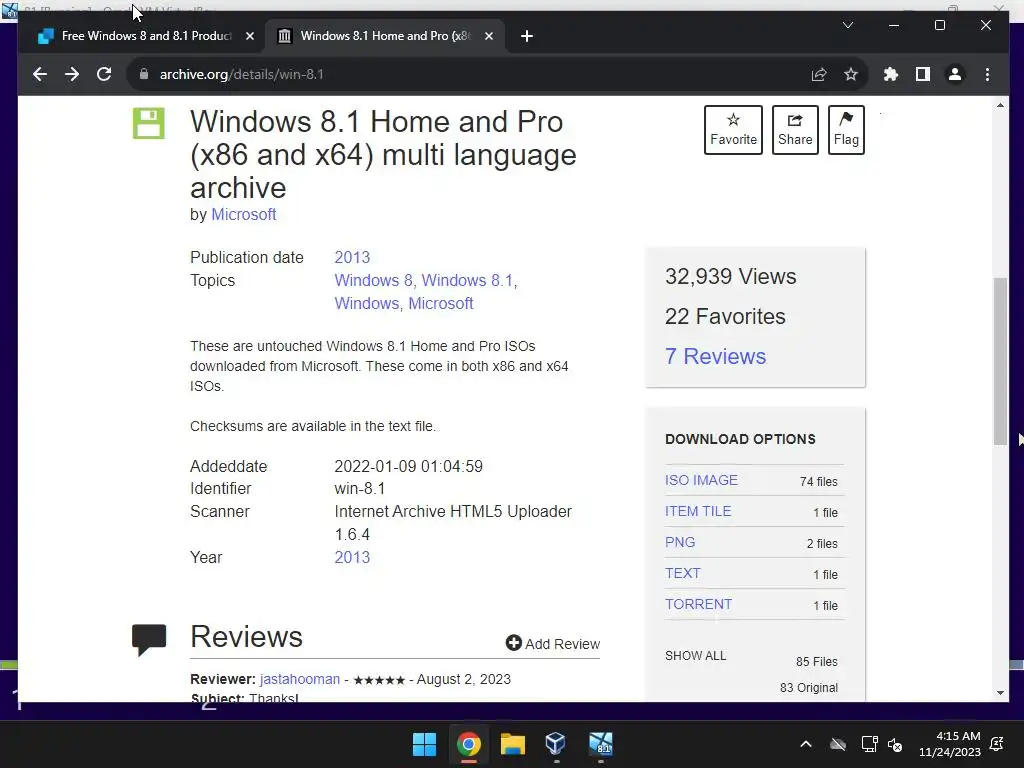Screen dimensions: 1024x768
Task: Select the Windows 8.1 Home and Pro tab
Action: [385, 36]
